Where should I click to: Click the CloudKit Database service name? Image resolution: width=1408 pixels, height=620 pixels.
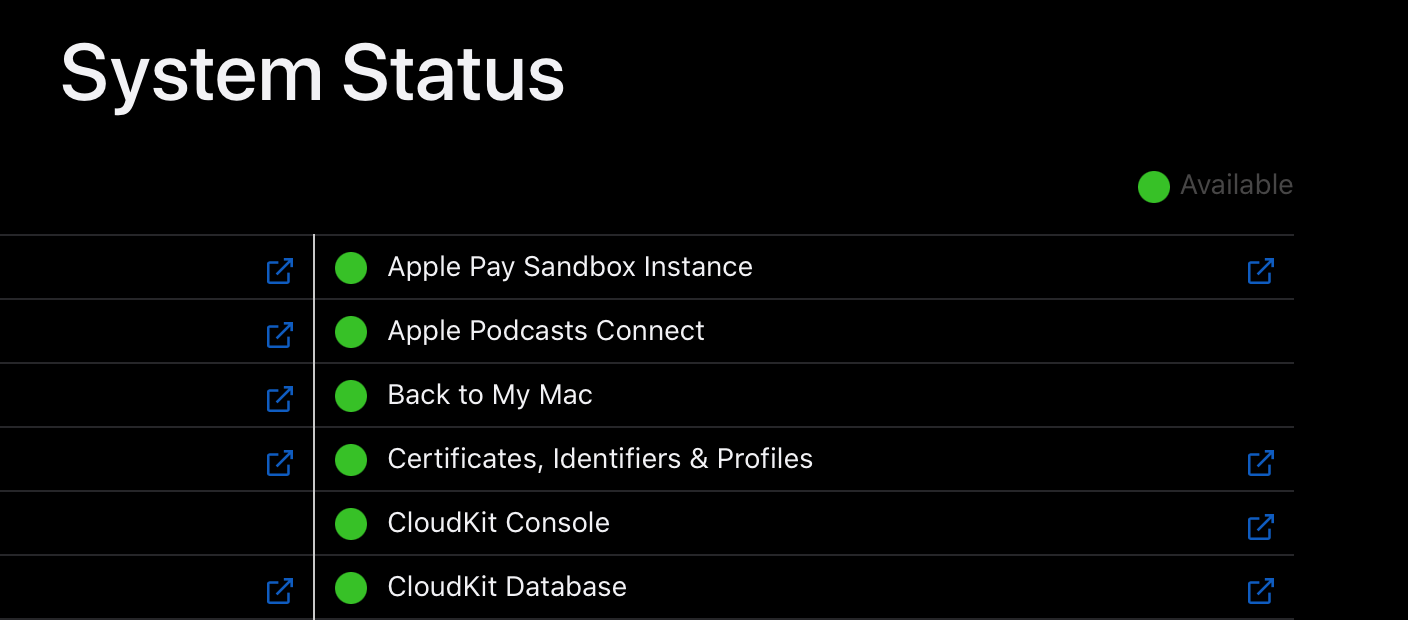coord(506,587)
